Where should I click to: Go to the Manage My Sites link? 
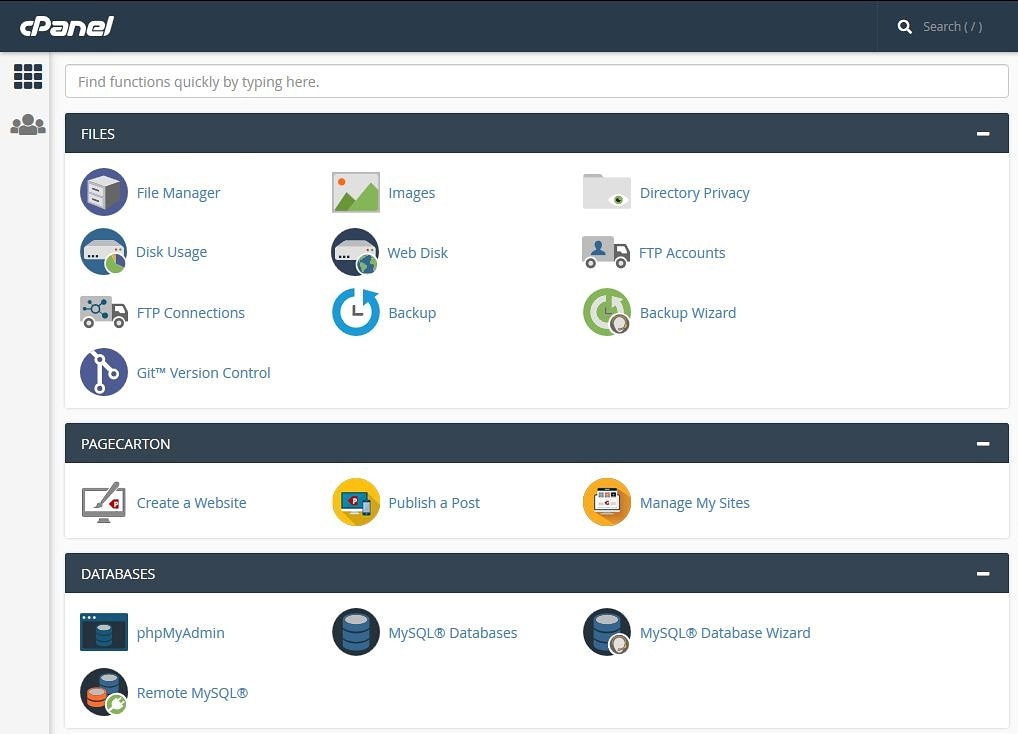[695, 503]
